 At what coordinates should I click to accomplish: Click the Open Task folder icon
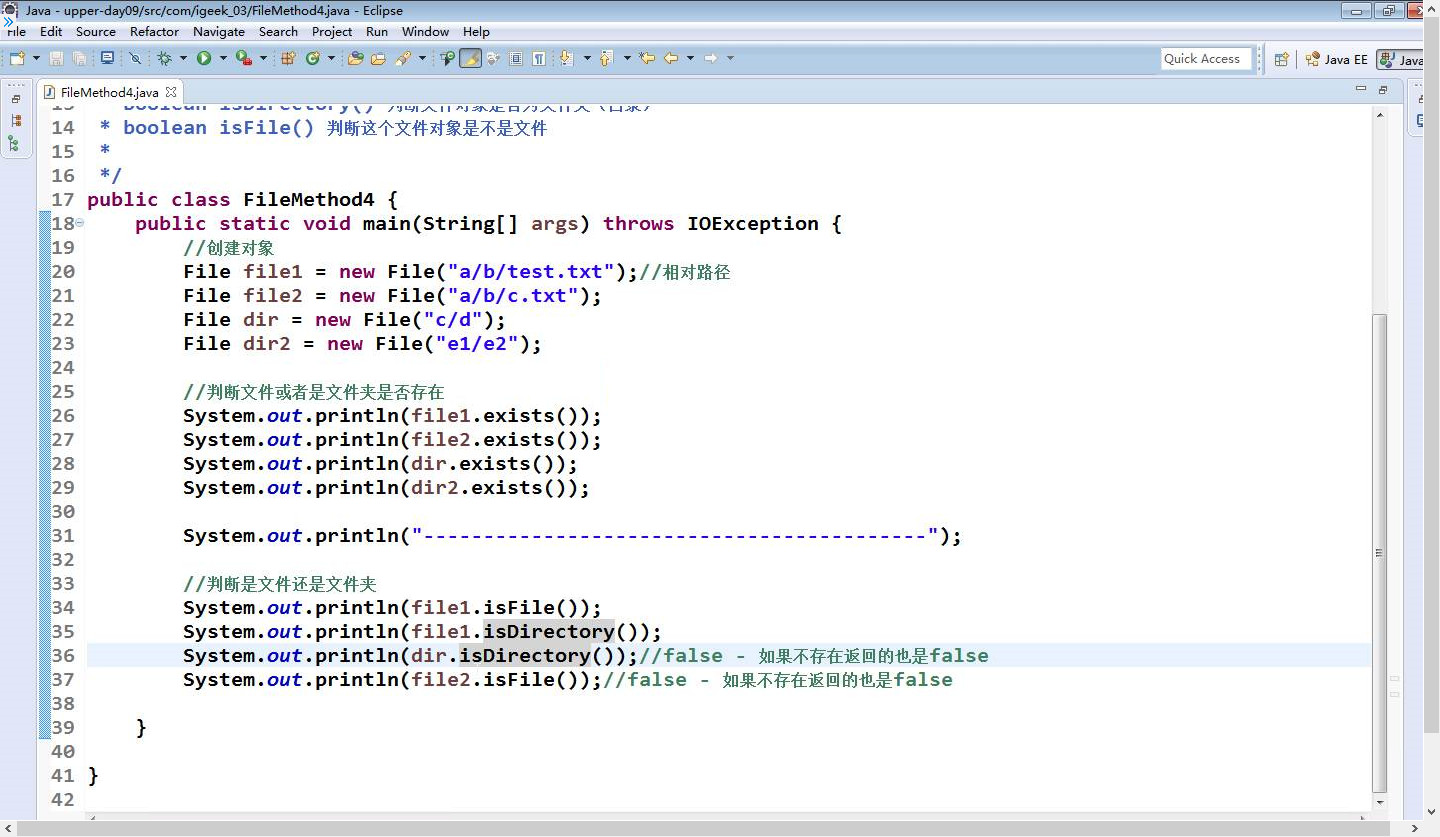(x=378, y=58)
